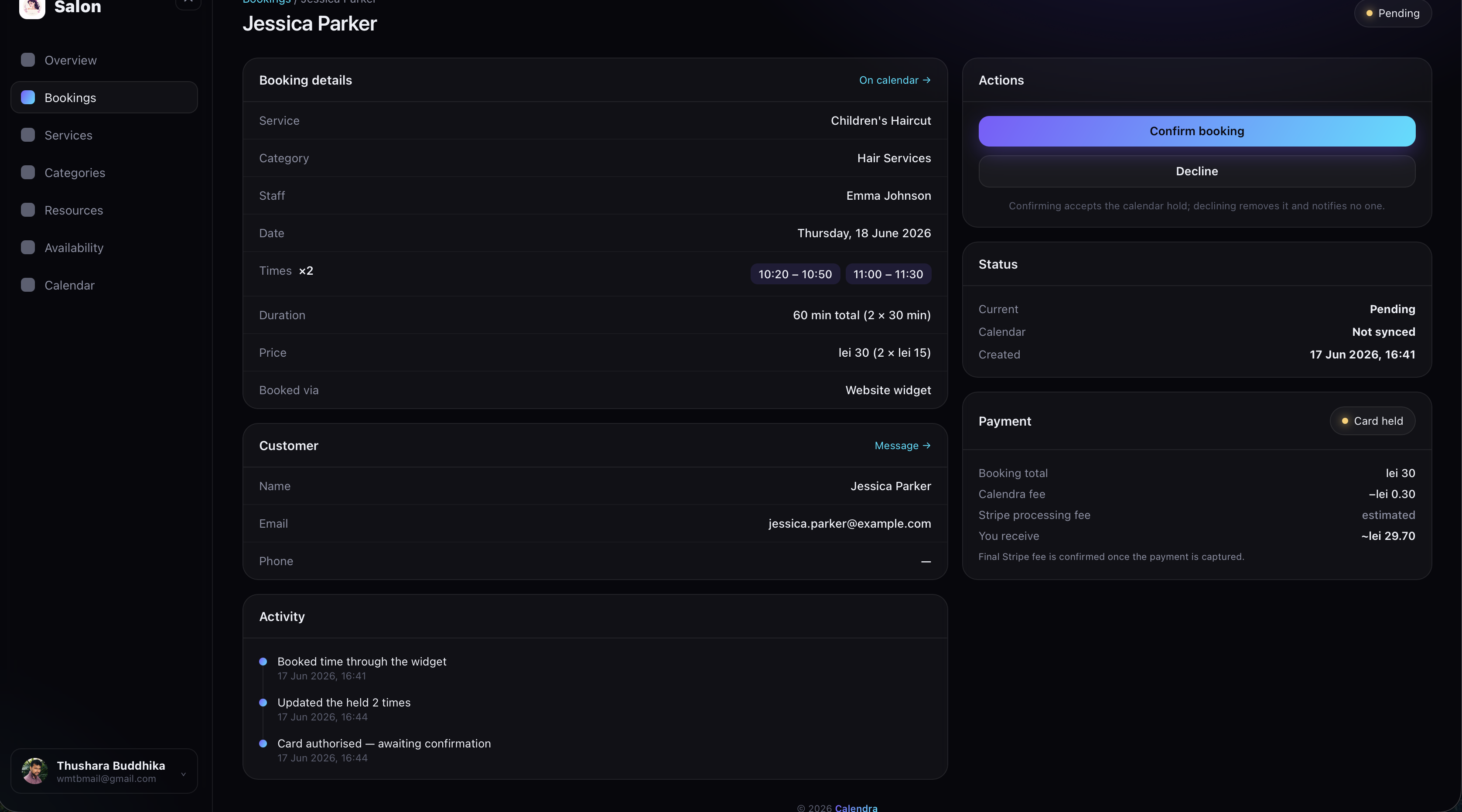Screen dimensions: 1462x812
Task: Click the Bookings sidebar icon
Action: pyautogui.click(x=28, y=97)
